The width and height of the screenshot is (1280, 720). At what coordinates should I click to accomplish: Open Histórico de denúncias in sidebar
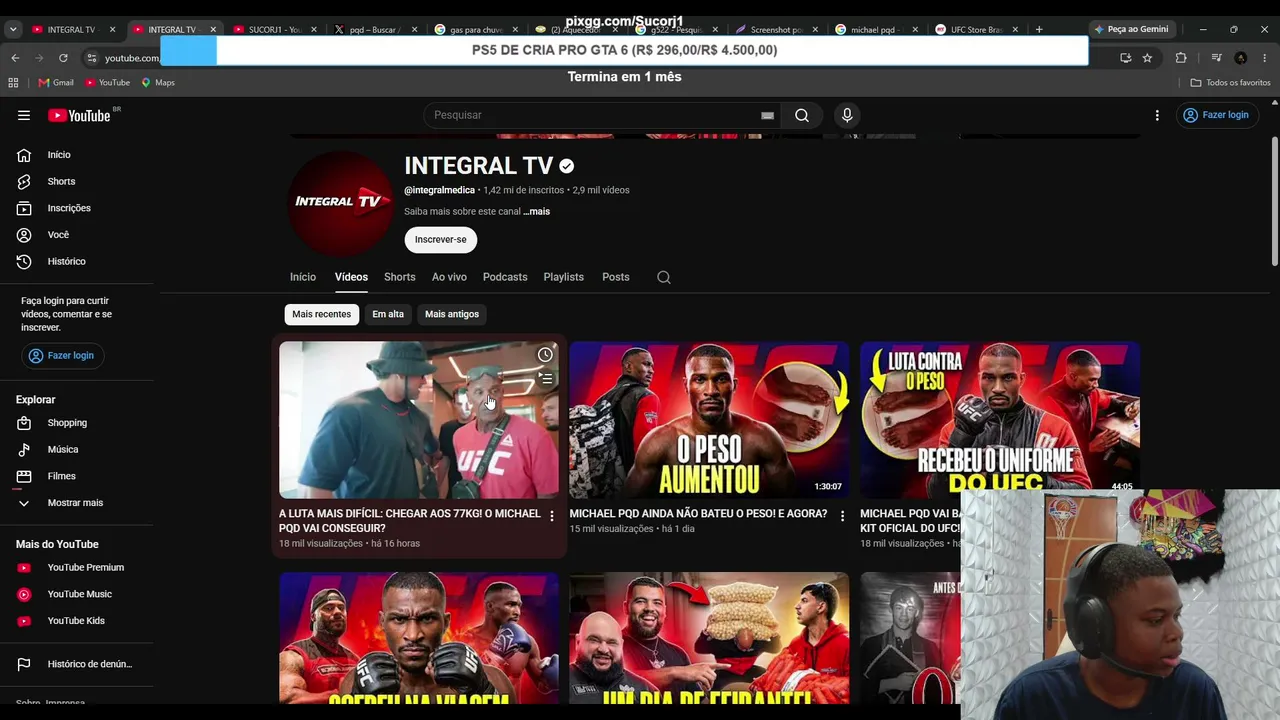(x=89, y=664)
